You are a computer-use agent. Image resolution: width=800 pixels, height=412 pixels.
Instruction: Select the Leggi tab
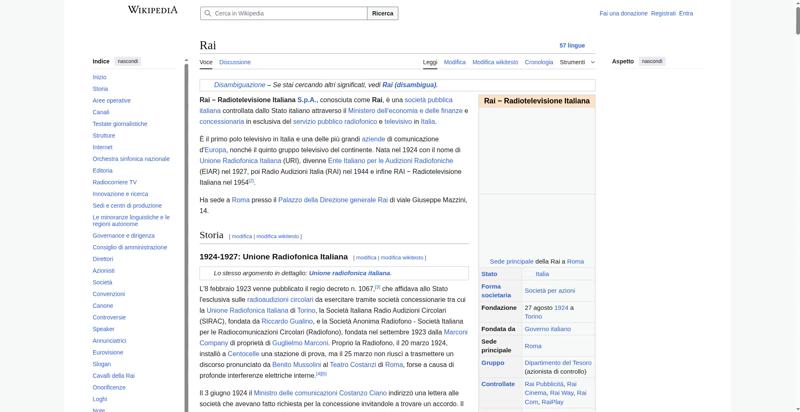pos(430,62)
